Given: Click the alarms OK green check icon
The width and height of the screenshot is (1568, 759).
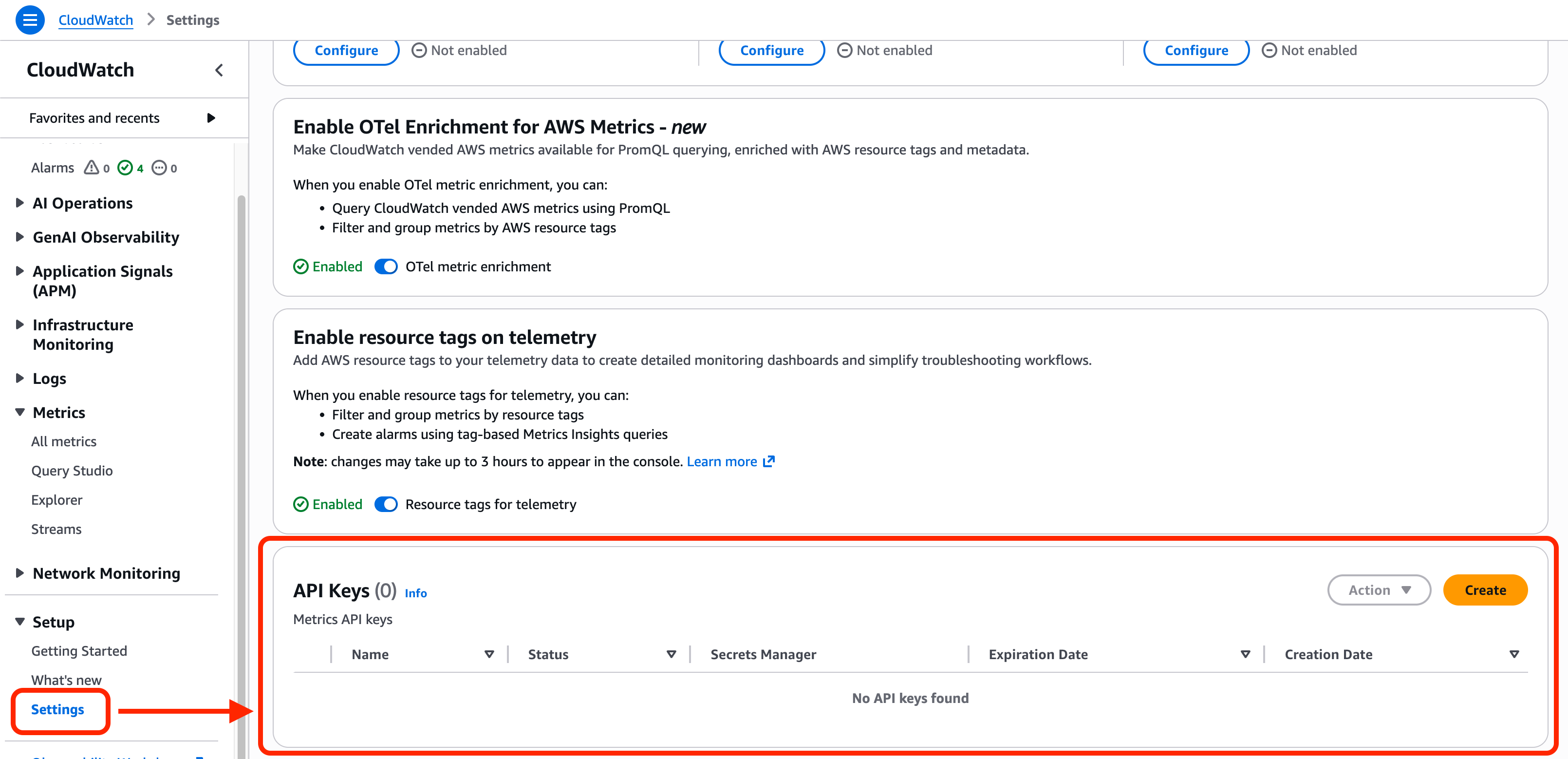Looking at the screenshot, I should tap(125, 168).
